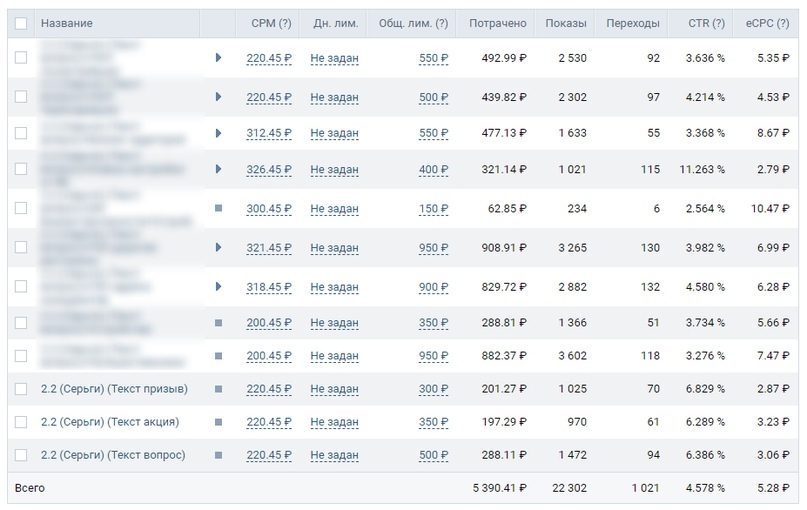Edit CPM value 312.45 ₽
Image resolution: width=807 pixels, height=510 pixels.
point(269,131)
